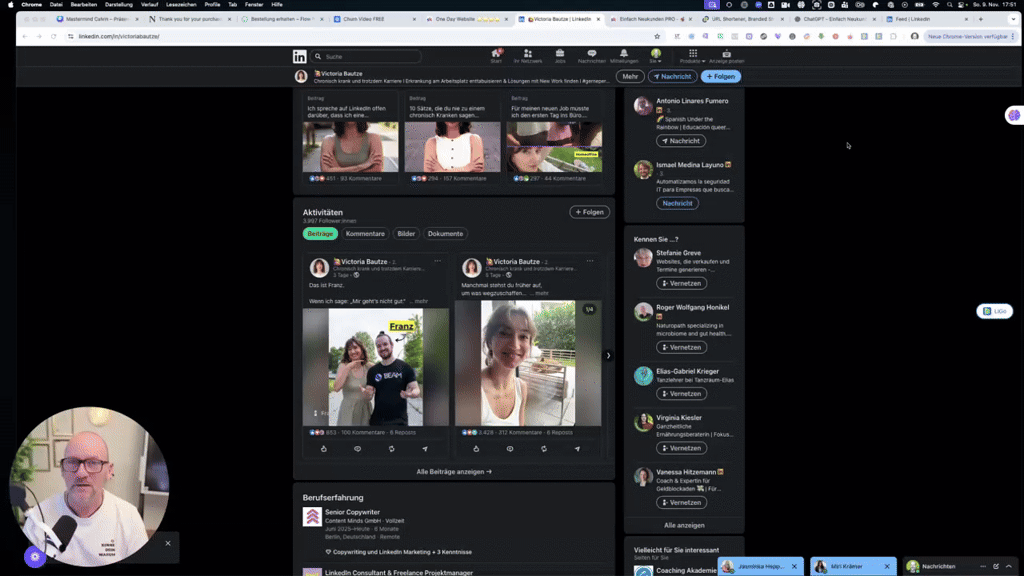Comment on the Franz post

357,449
